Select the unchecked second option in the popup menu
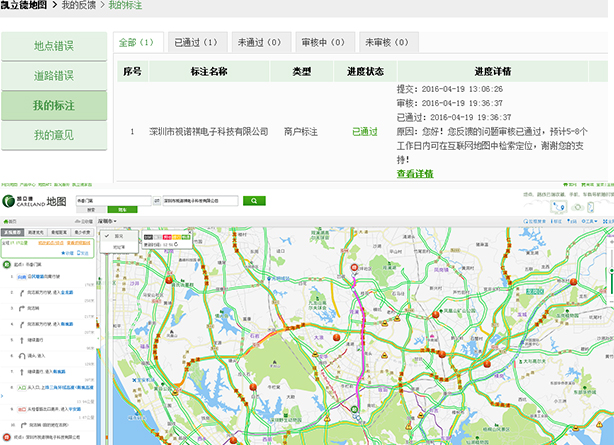Screen dimensions: 614x445 click(x=119, y=247)
